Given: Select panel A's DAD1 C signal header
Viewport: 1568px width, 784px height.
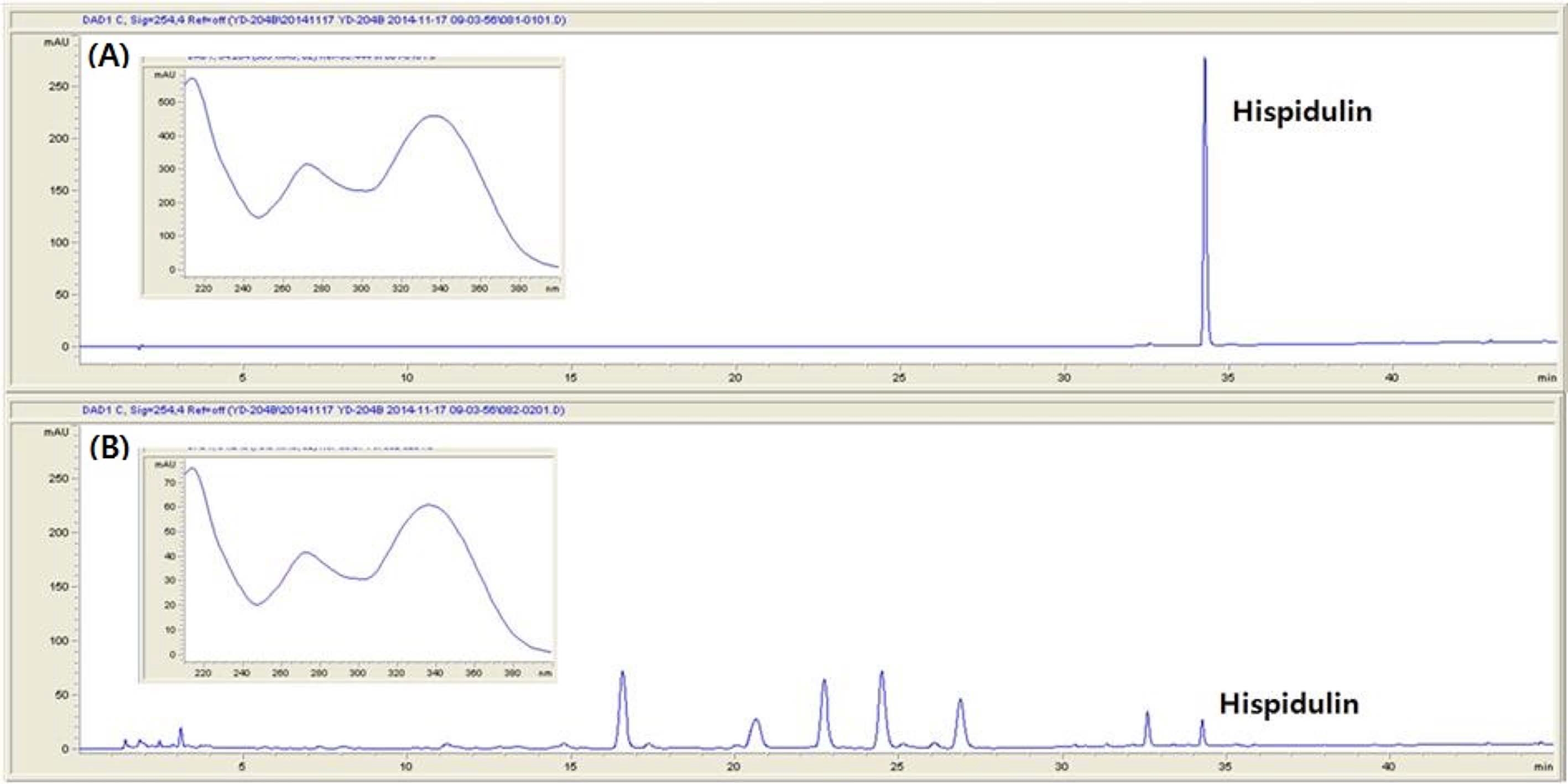Looking at the screenshot, I should (324, 20).
